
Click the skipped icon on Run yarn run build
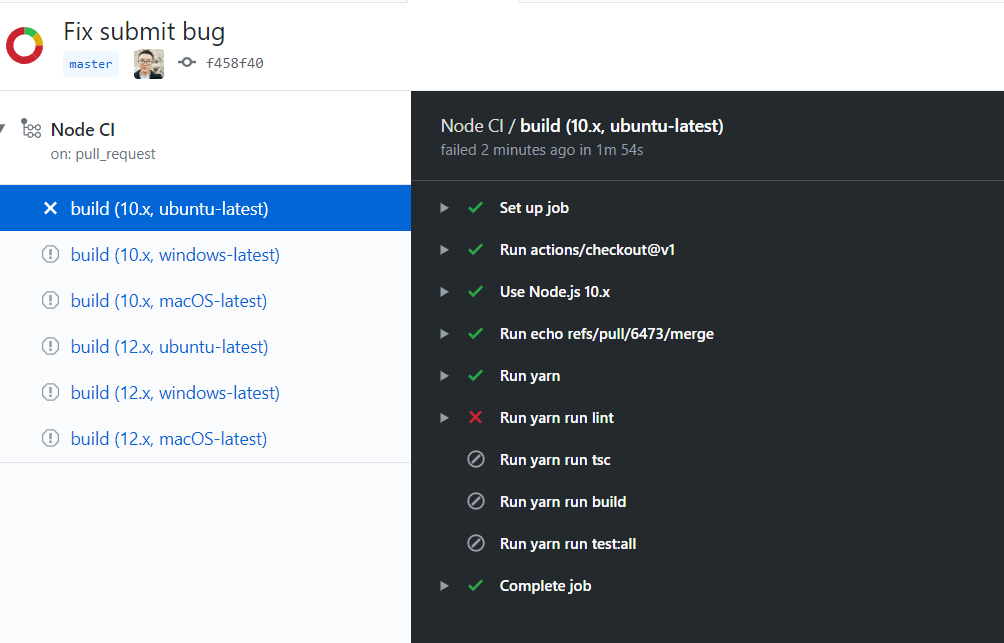pos(476,501)
